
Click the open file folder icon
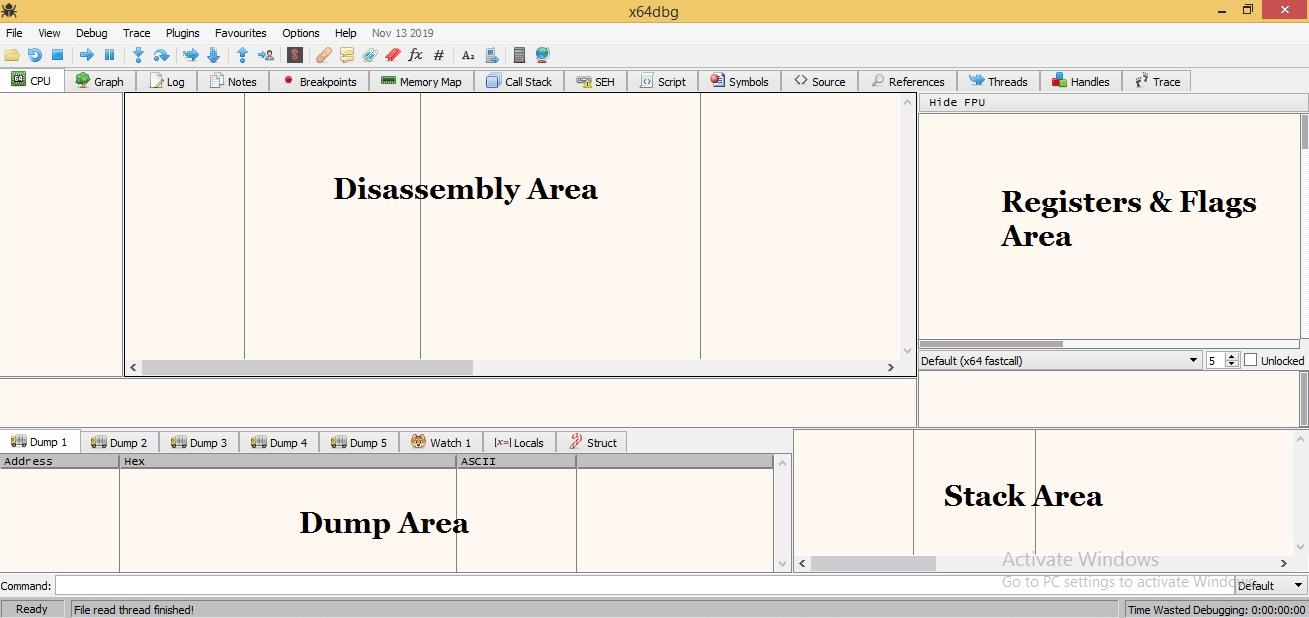click(11, 55)
